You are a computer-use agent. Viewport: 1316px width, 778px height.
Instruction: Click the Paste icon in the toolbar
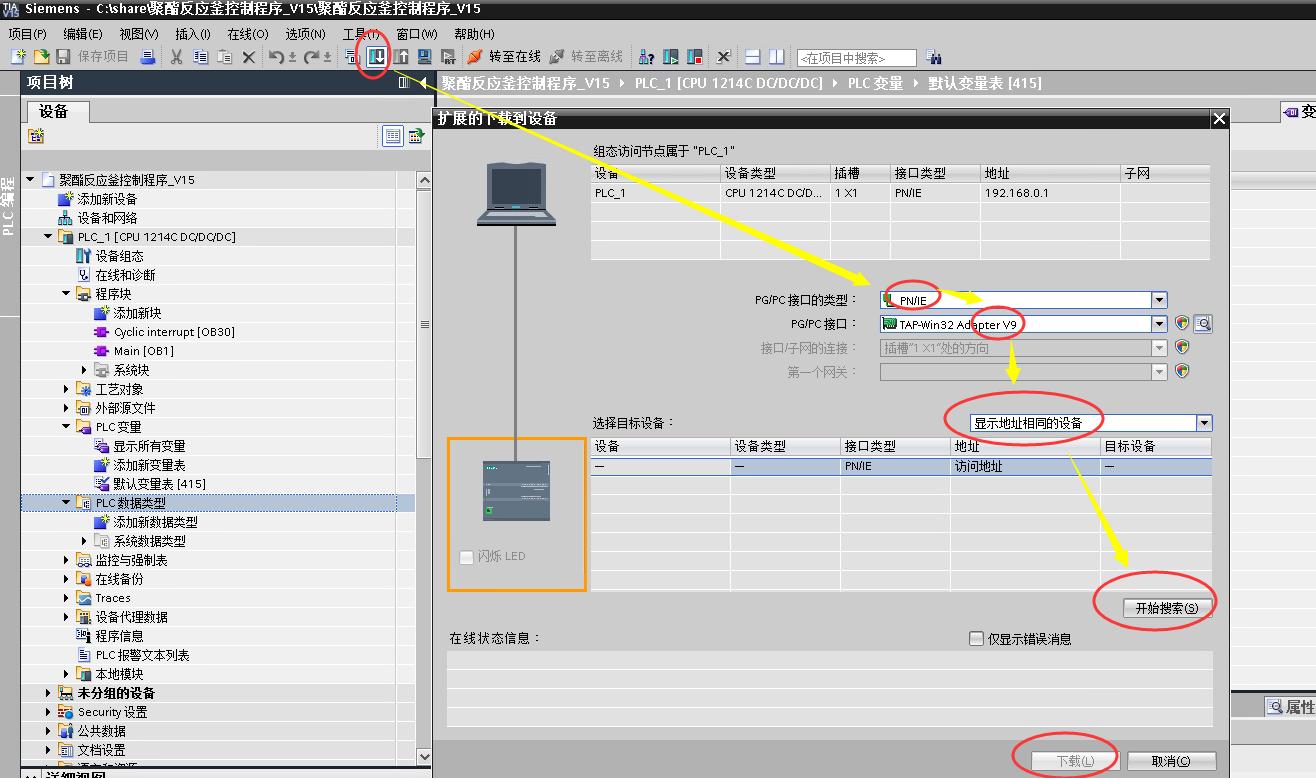pos(226,57)
